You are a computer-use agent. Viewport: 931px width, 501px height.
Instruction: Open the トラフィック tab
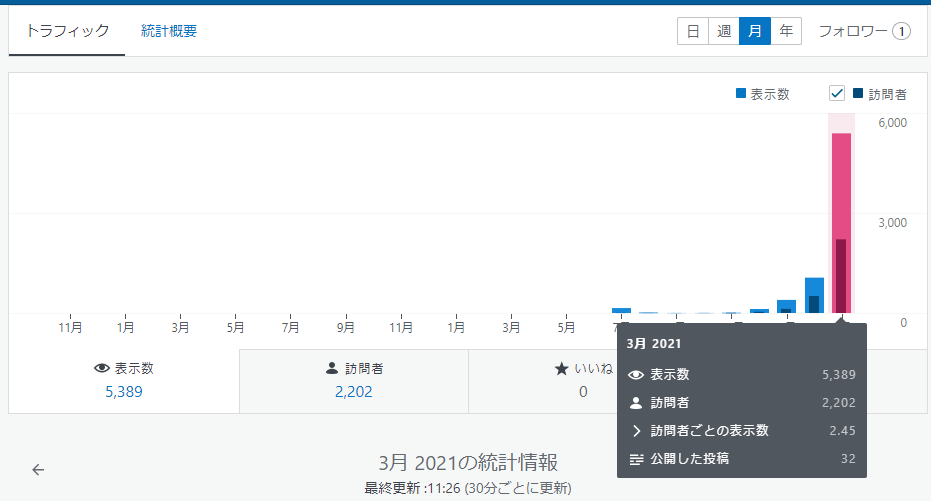67,31
